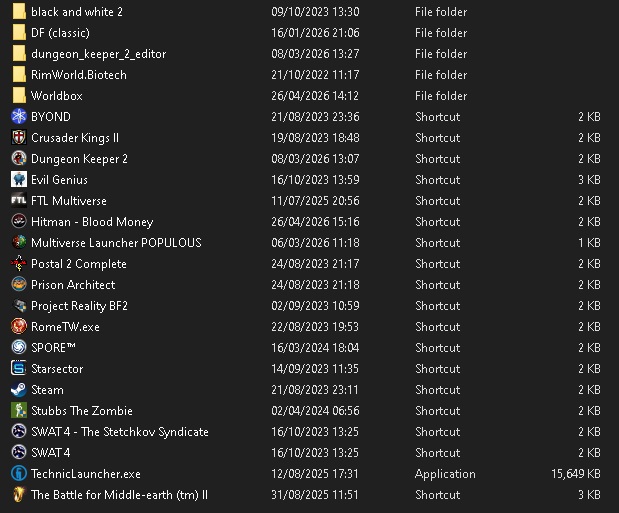The height and width of the screenshot is (513, 619).
Task: Click the Dungeon Keeper 2 shortcut icon
Action: pyautogui.click(x=19, y=158)
